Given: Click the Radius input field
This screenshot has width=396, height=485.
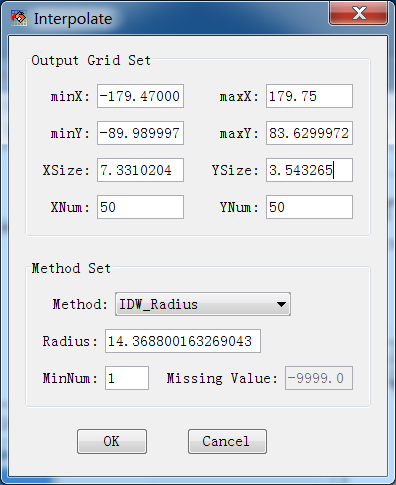Looking at the screenshot, I should tap(183, 341).
